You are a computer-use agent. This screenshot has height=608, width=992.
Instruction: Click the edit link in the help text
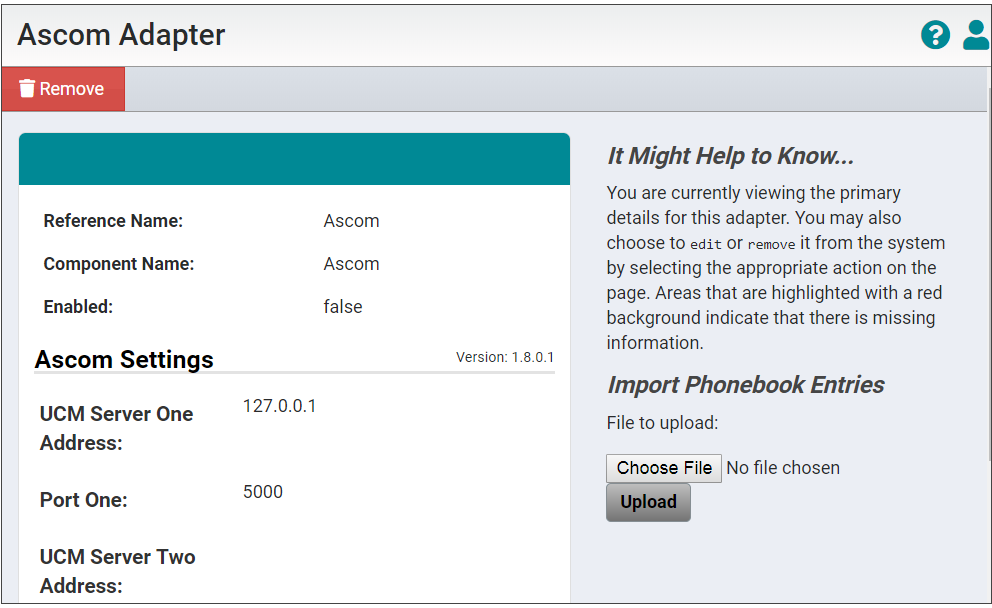pos(706,243)
